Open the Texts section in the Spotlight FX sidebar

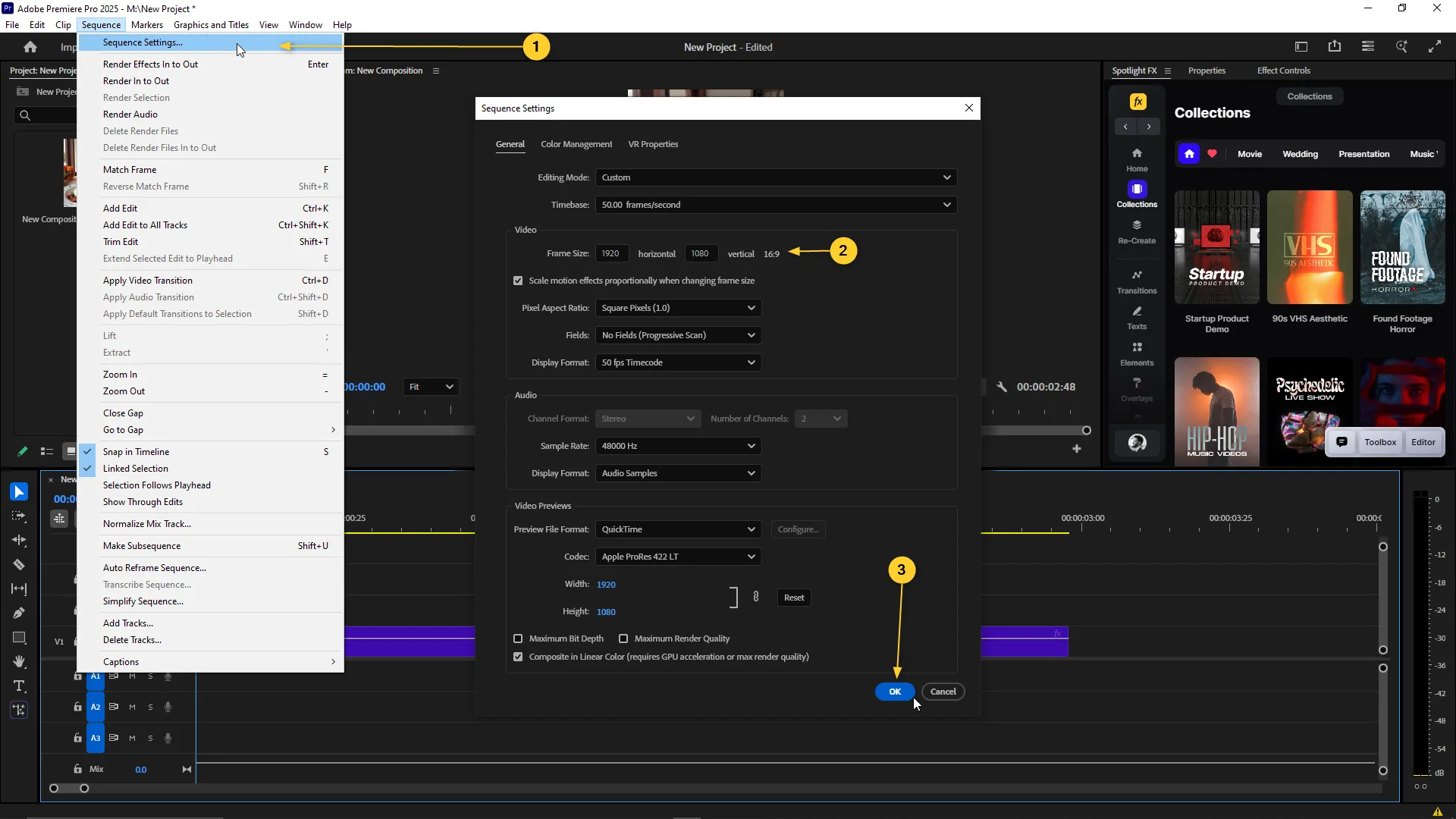pyautogui.click(x=1137, y=317)
